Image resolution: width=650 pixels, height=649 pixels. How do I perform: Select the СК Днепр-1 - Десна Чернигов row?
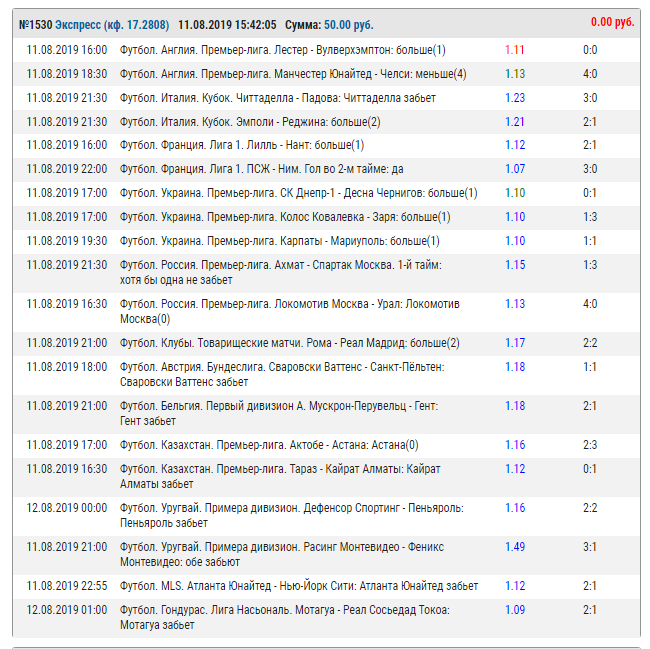pyautogui.click(x=327, y=194)
